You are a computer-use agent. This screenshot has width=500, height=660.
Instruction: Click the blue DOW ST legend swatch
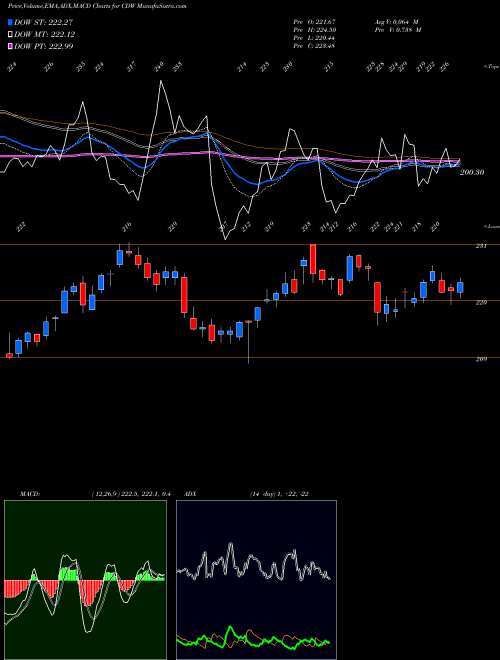(11, 23)
